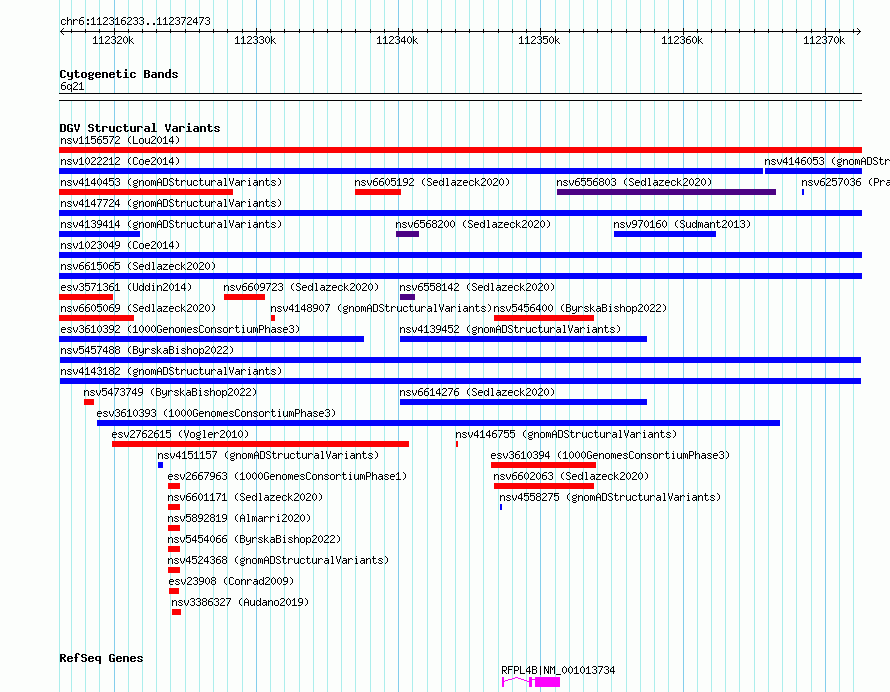Click esv3571361 (Uddin2014) variant label
This screenshot has height=692, width=890.
(126, 287)
